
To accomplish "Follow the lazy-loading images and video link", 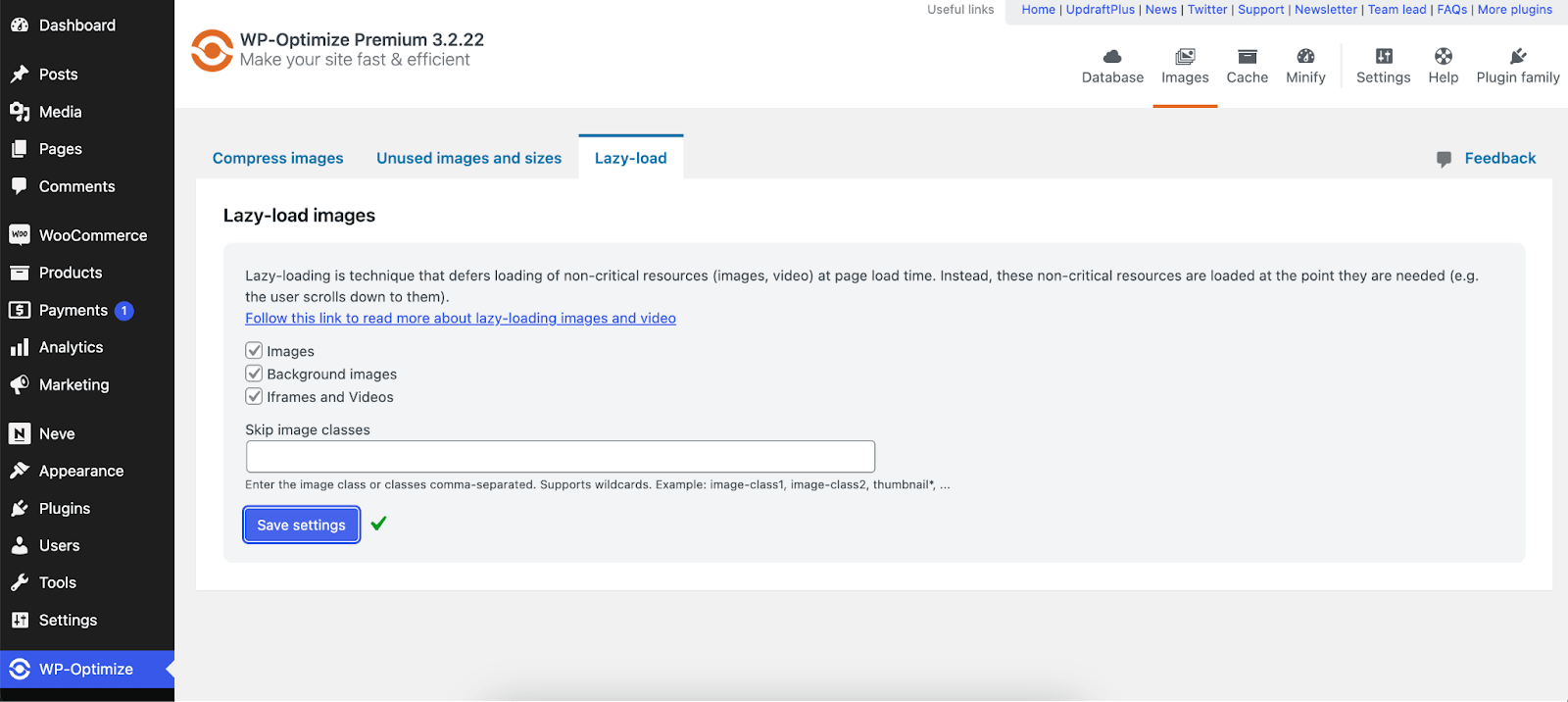I will coord(461,318).
